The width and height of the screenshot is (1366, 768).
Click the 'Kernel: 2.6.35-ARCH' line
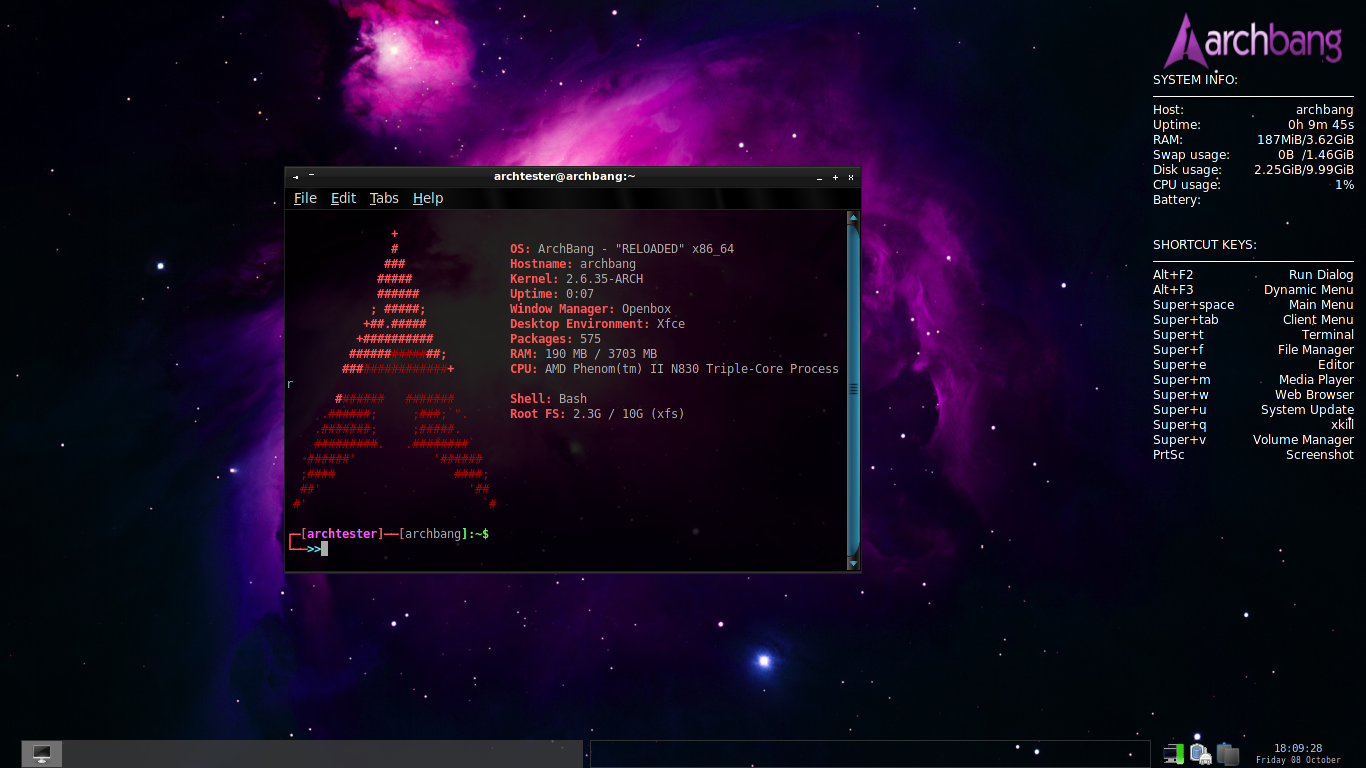[x=576, y=279]
